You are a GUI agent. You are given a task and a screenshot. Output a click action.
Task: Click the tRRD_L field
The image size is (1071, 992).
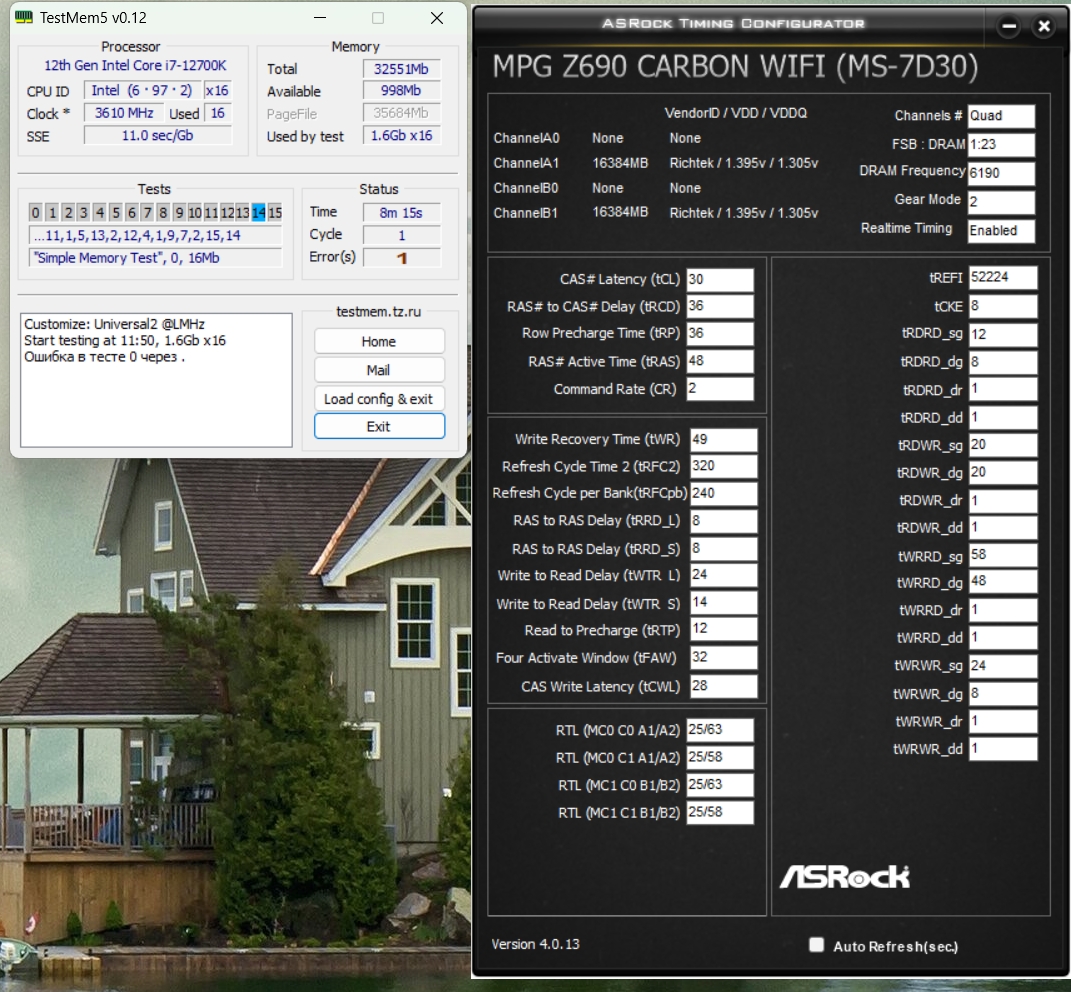coord(723,521)
